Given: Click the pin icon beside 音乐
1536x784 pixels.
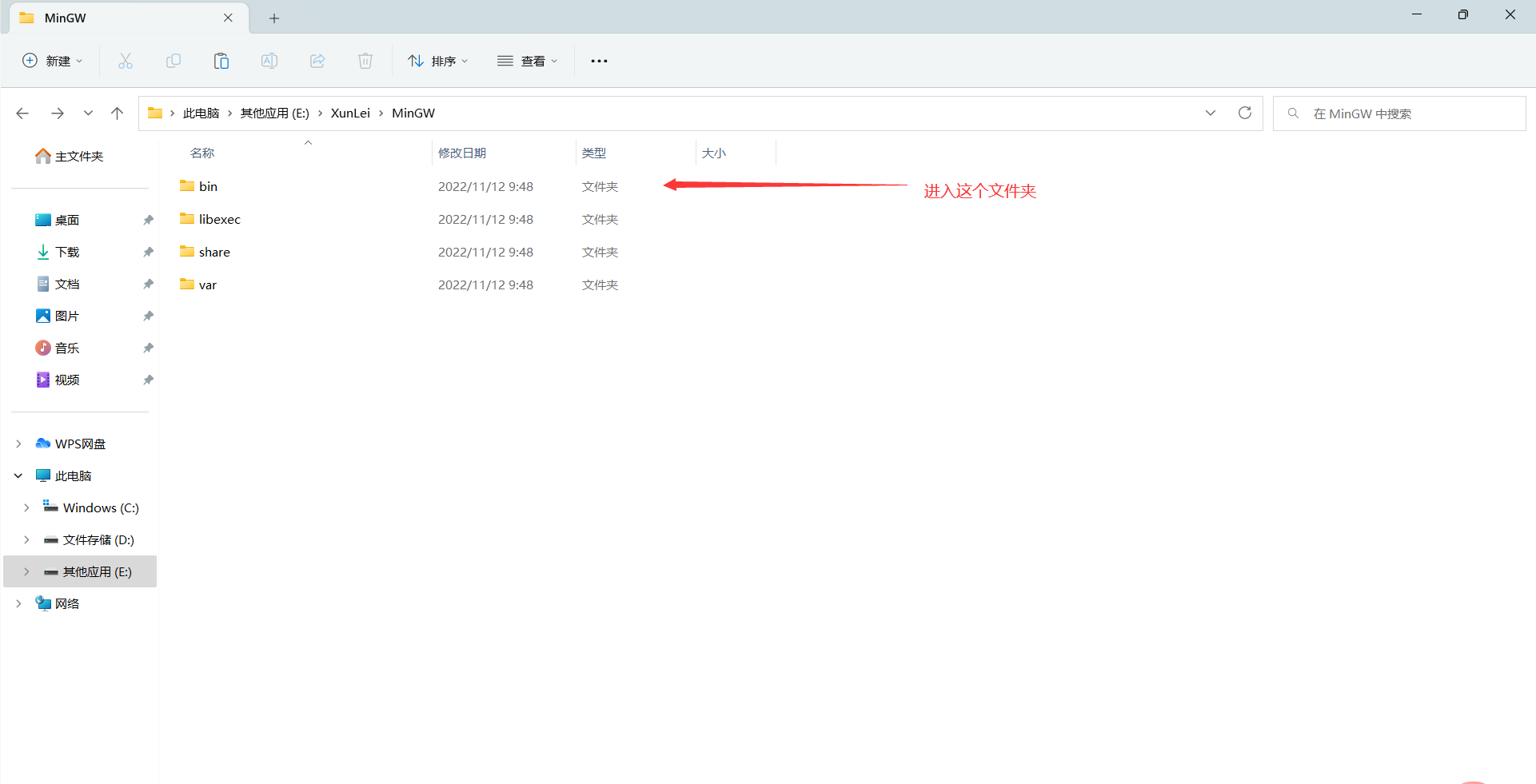Looking at the screenshot, I should click(148, 348).
